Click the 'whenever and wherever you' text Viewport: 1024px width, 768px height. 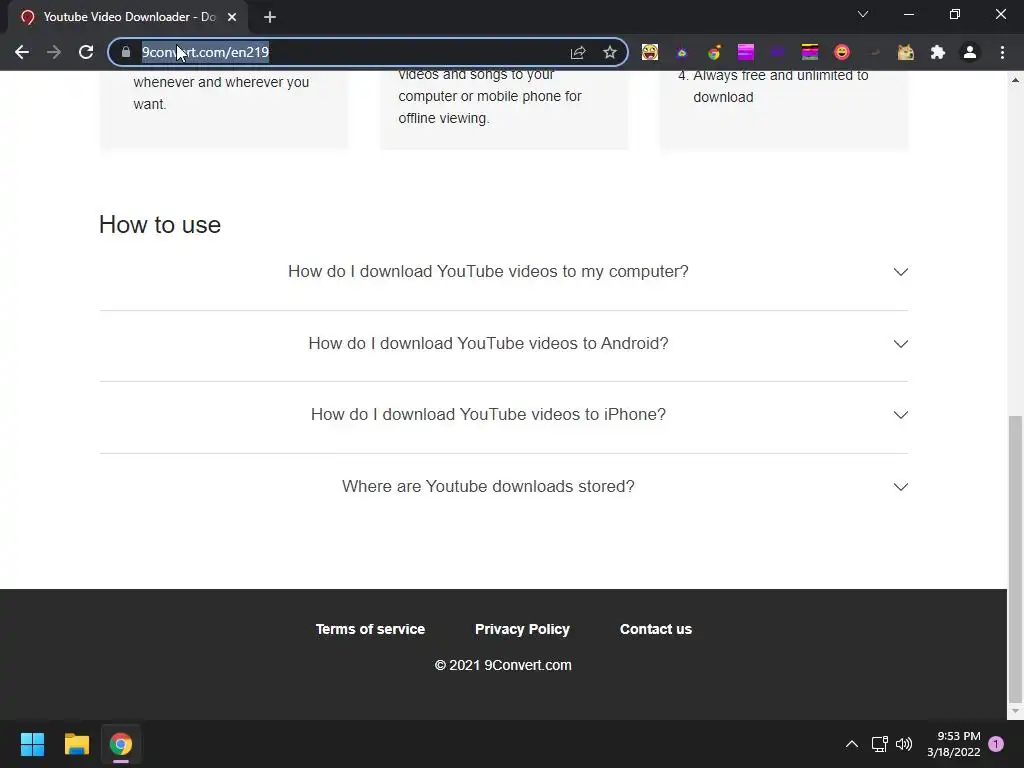(221, 82)
